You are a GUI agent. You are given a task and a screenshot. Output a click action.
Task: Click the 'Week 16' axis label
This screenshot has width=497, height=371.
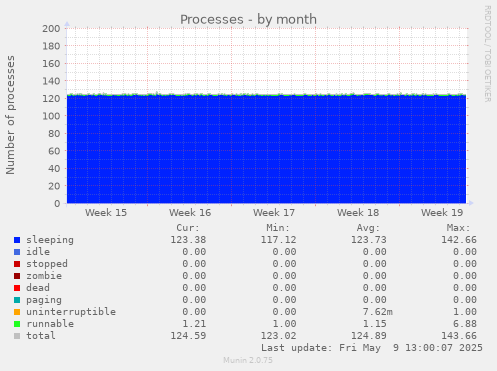pos(190,213)
